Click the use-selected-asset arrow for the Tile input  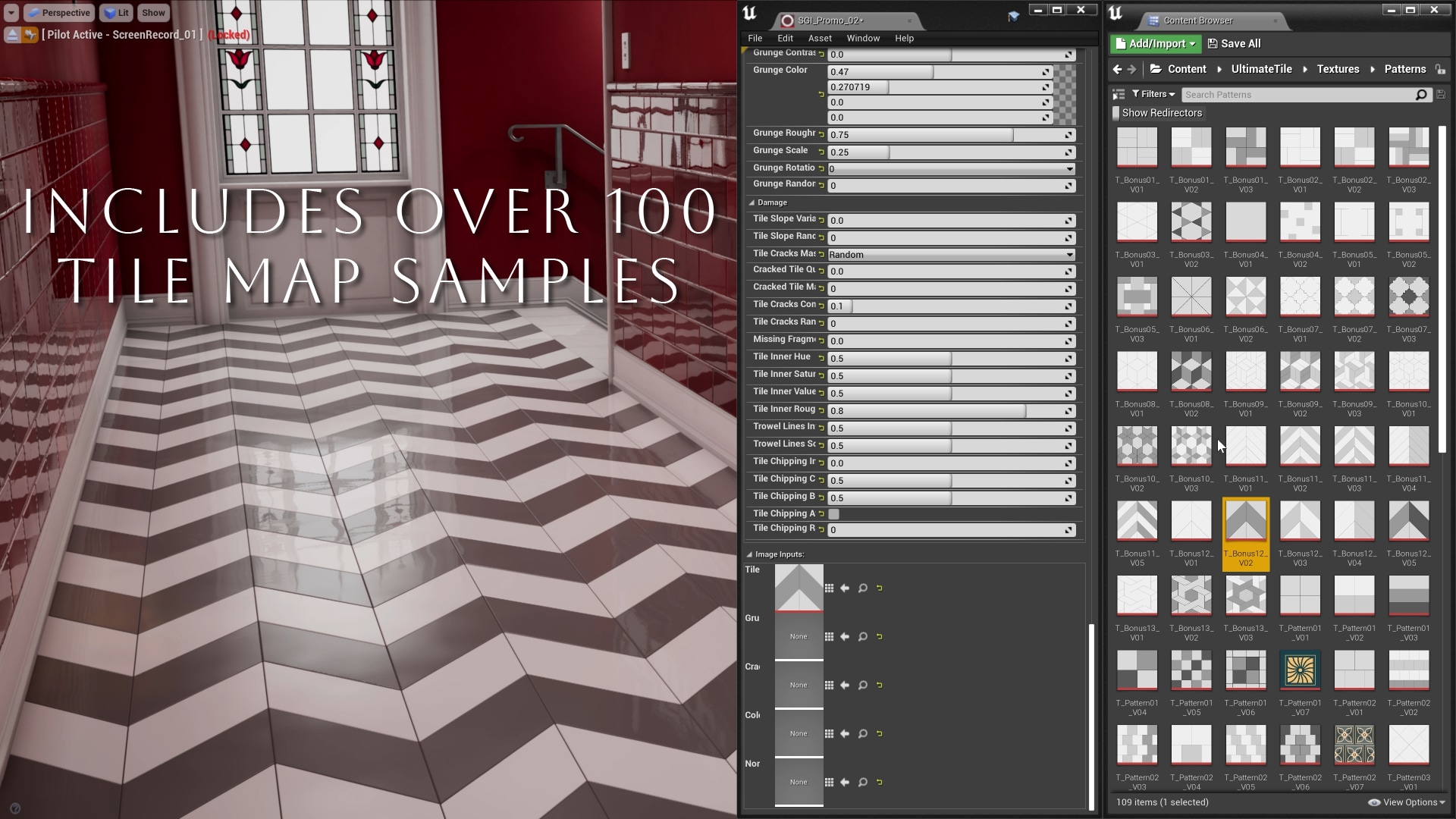point(845,588)
